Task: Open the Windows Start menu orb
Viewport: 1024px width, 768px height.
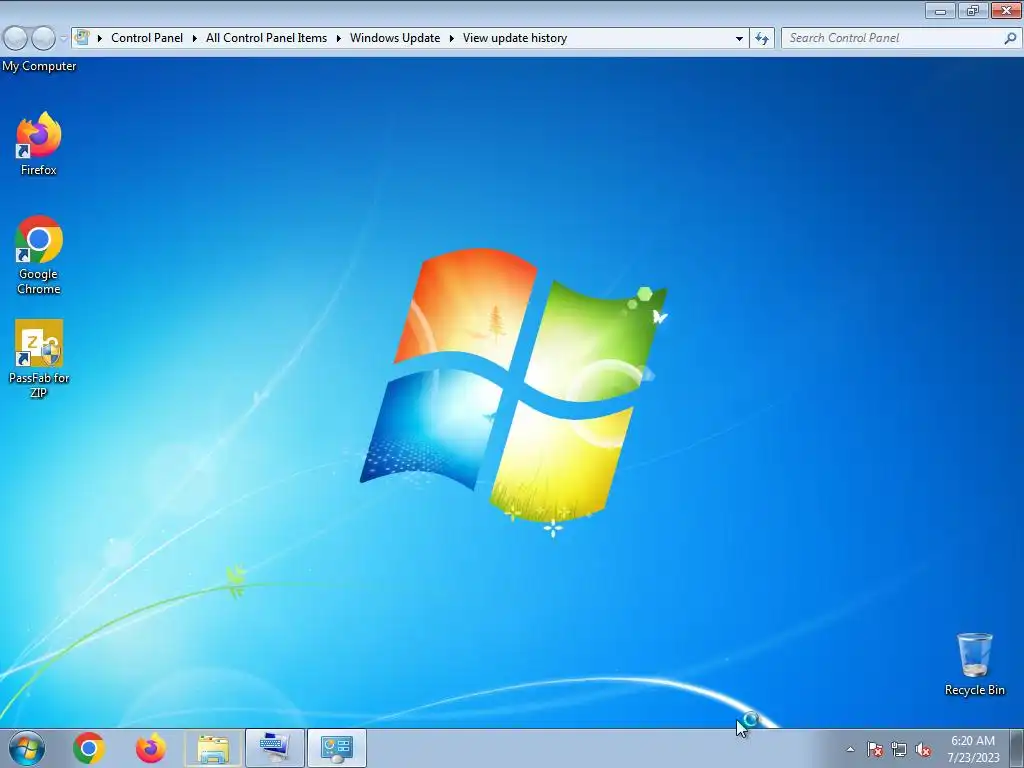Action: [27, 748]
